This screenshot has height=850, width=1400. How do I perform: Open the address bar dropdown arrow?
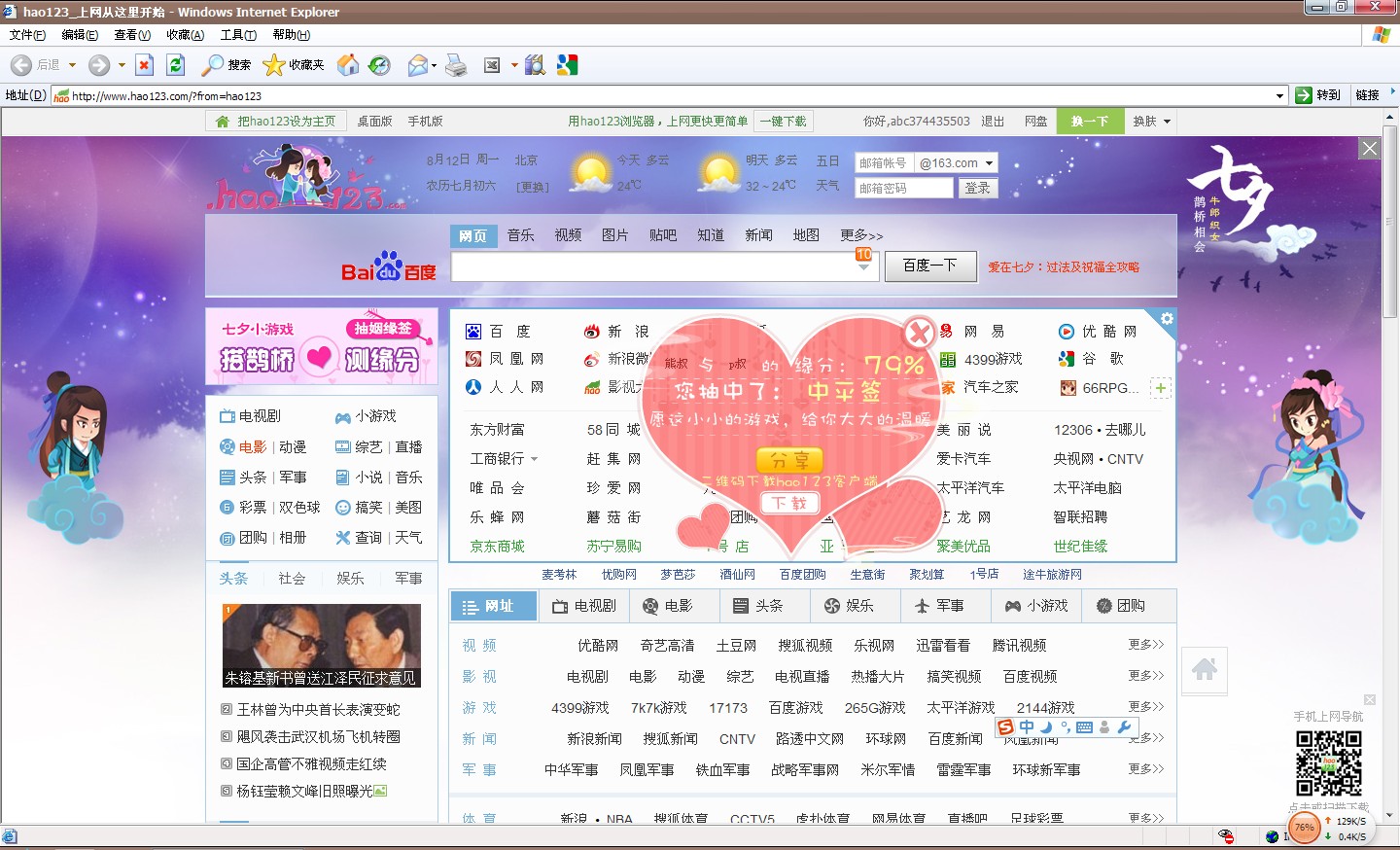[x=1279, y=95]
